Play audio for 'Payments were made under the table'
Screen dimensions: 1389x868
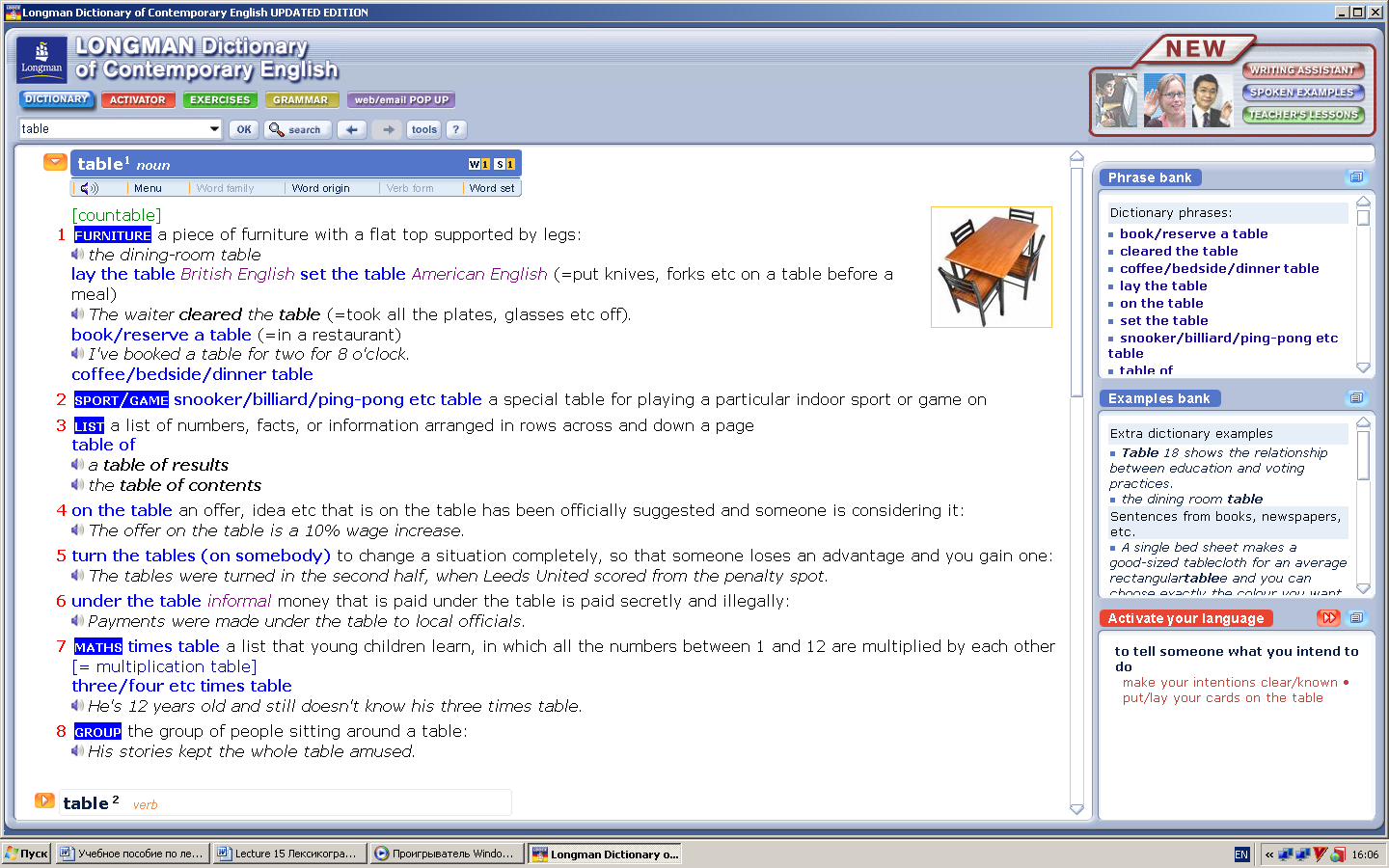(x=77, y=621)
